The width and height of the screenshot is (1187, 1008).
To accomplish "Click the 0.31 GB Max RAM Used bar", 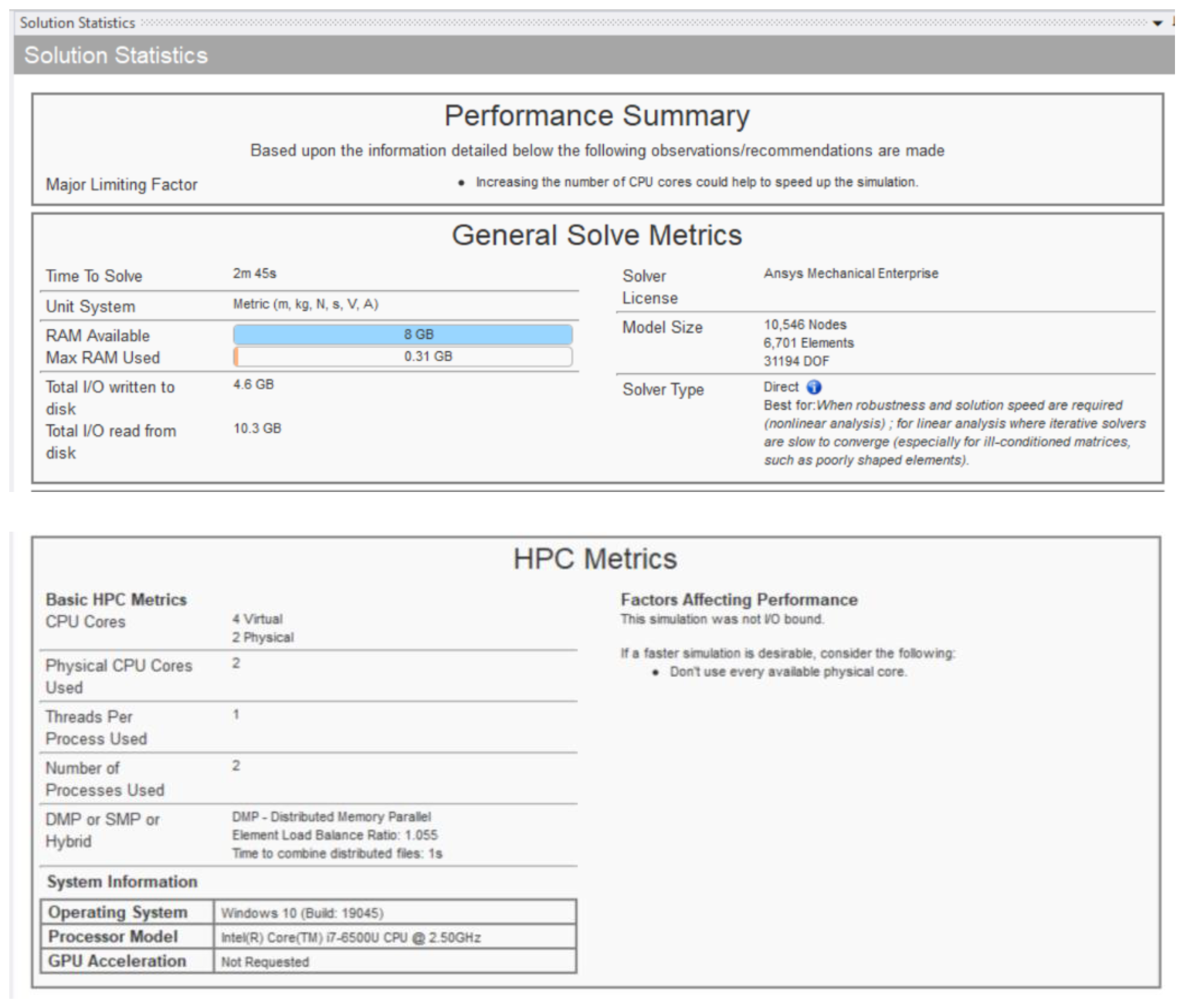I will pyautogui.click(x=403, y=356).
